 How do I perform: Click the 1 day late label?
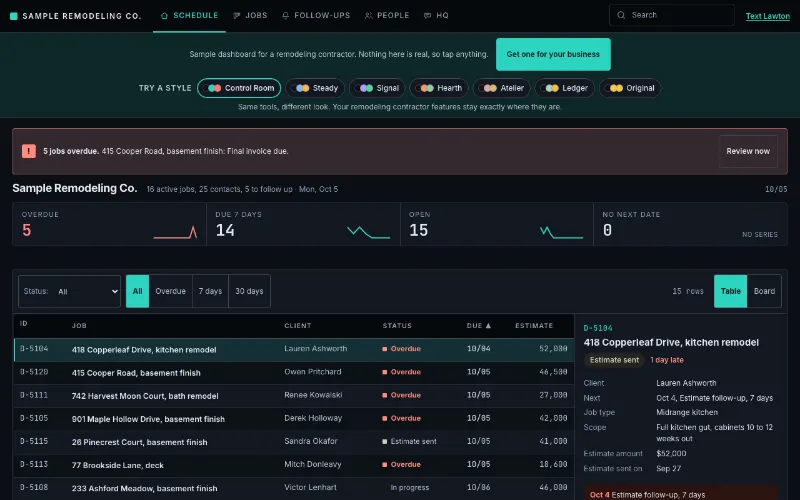point(667,360)
